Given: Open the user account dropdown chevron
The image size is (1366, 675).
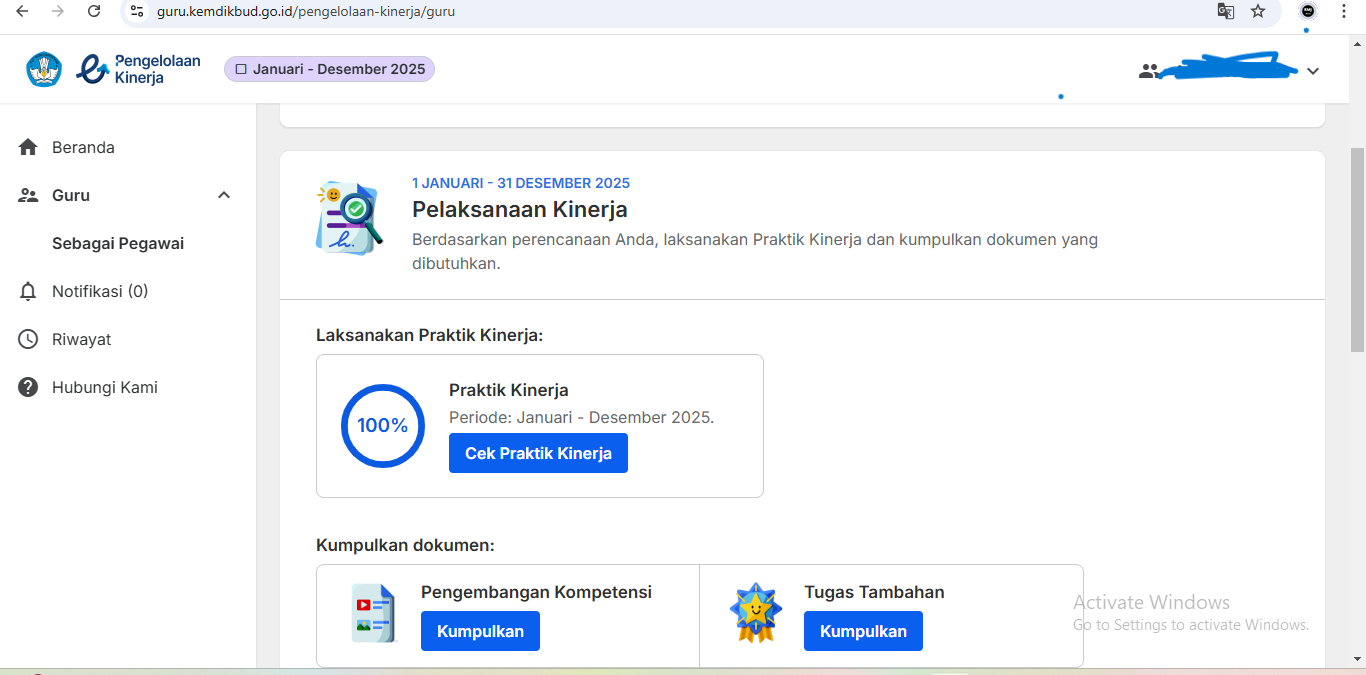Looking at the screenshot, I should click(x=1313, y=71).
